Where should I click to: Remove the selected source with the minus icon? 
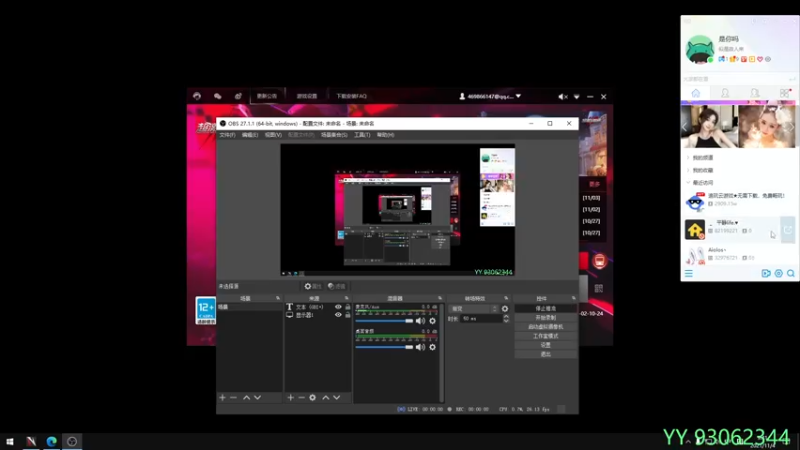point(302,397)
